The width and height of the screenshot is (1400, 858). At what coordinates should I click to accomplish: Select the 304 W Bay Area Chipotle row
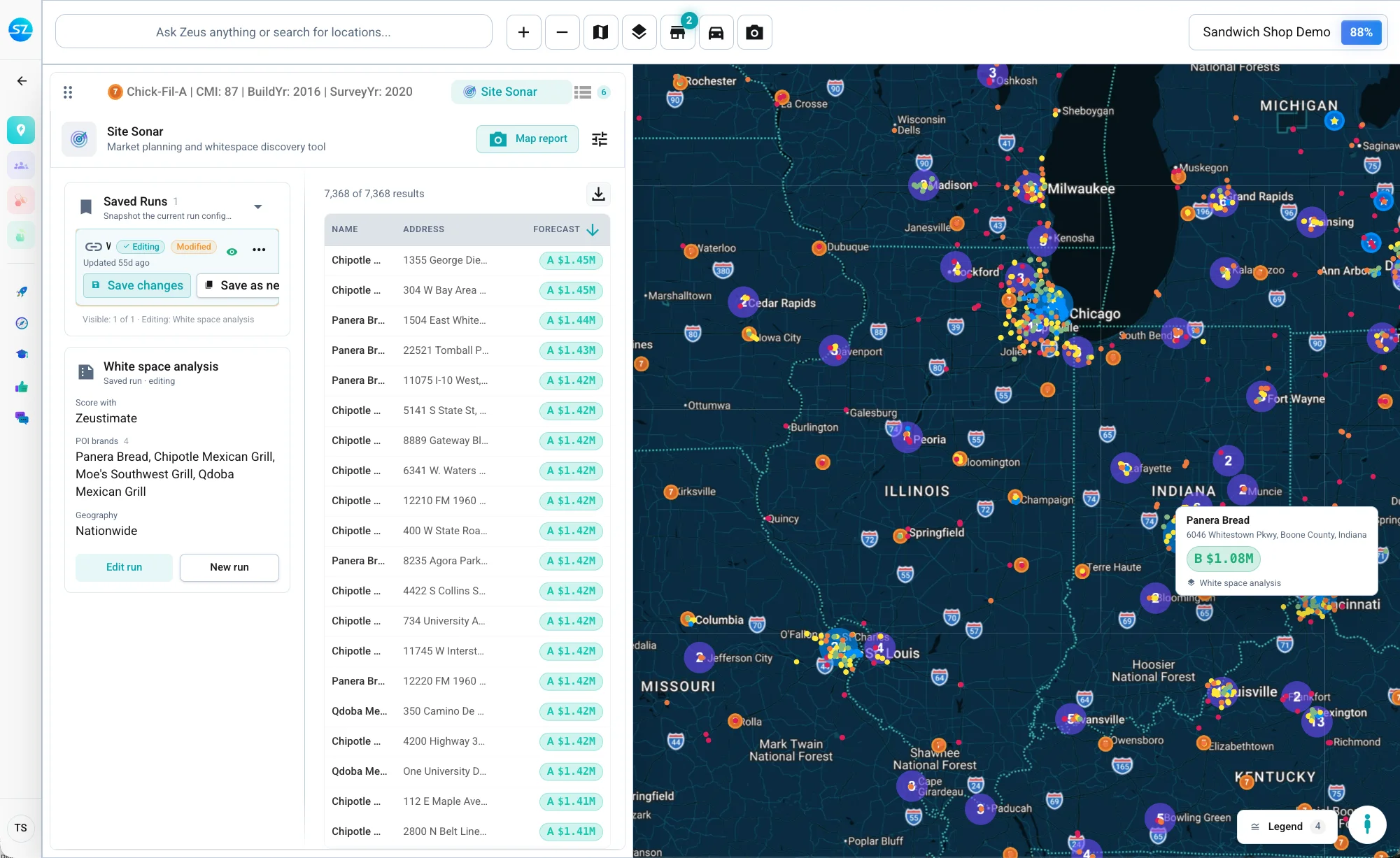click(467, 290)
